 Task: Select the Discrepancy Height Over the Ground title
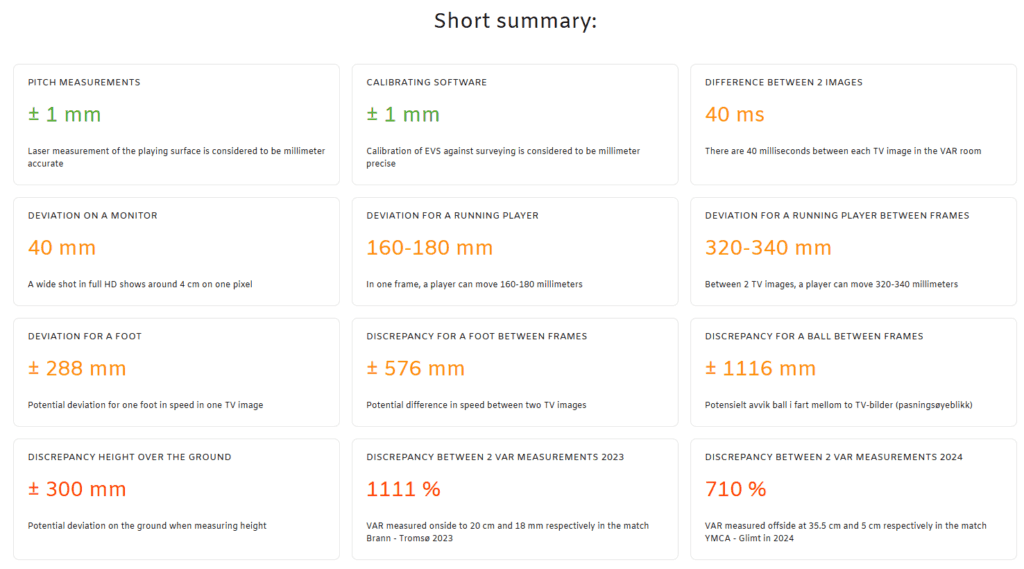tap(129, 457)
